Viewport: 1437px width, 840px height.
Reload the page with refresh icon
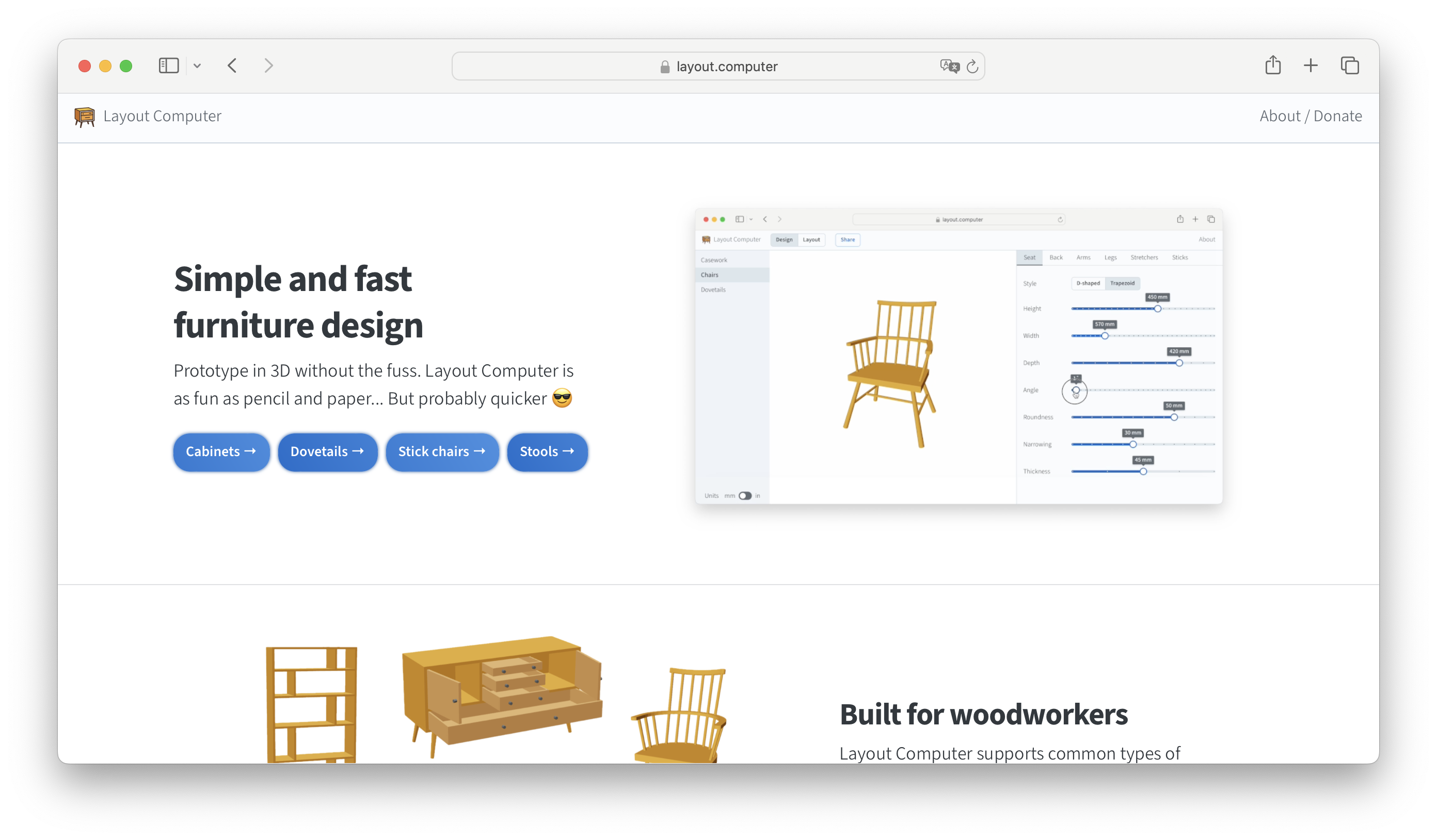[972, 66]
